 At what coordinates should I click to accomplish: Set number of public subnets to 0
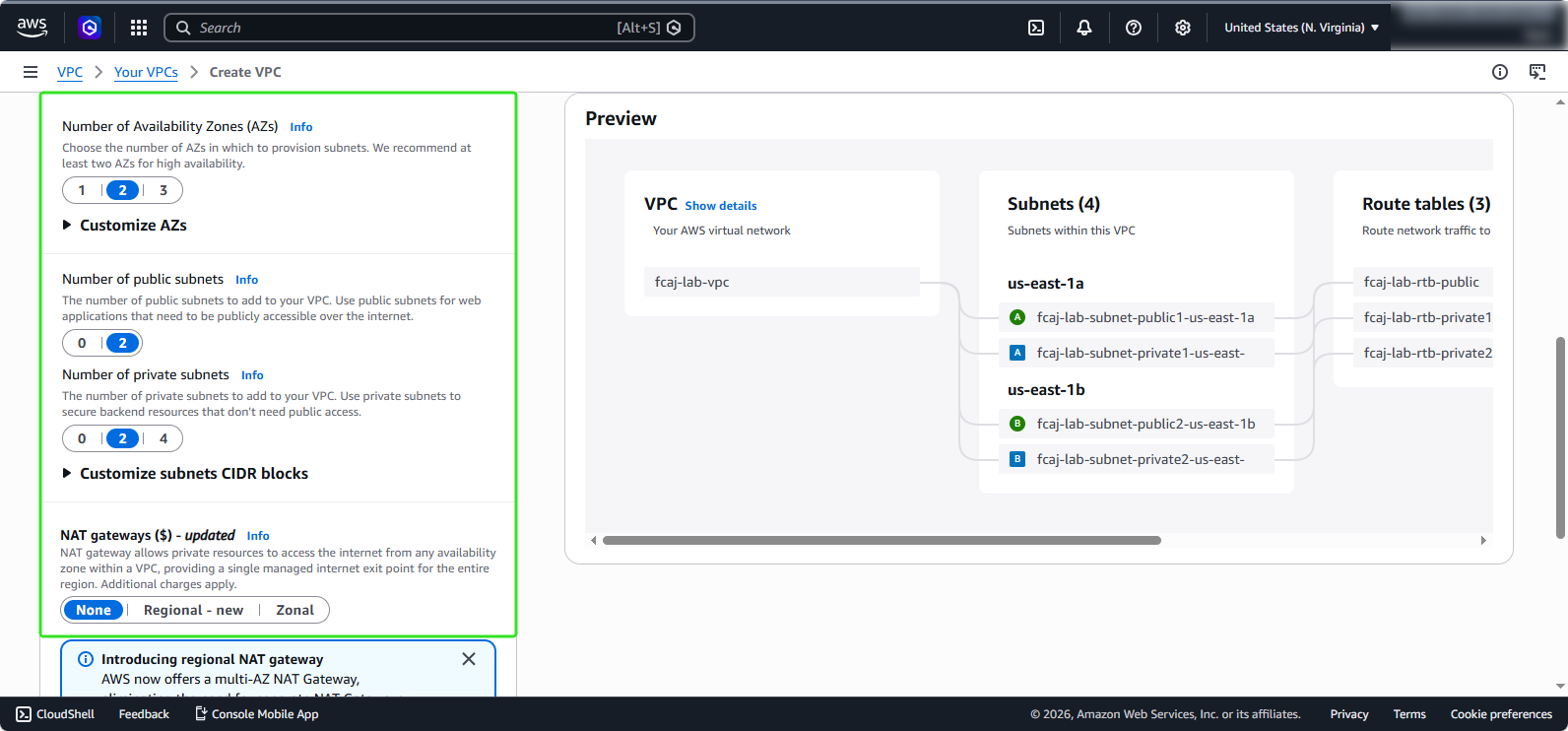point(82,343)
